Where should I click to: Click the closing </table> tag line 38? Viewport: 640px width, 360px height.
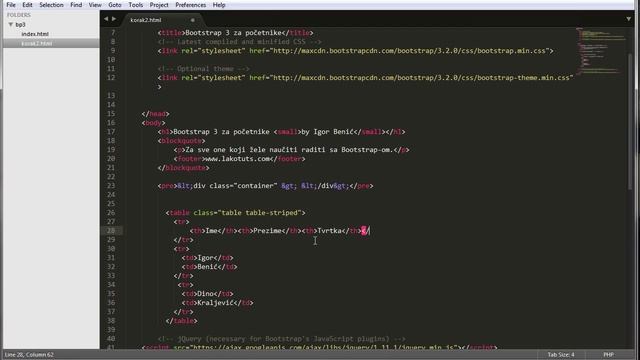(182, 321)
